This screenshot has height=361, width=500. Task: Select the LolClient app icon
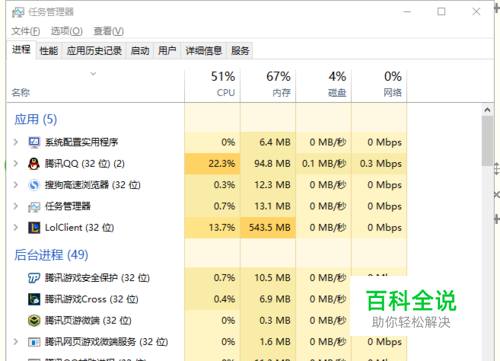click(34, 228)
